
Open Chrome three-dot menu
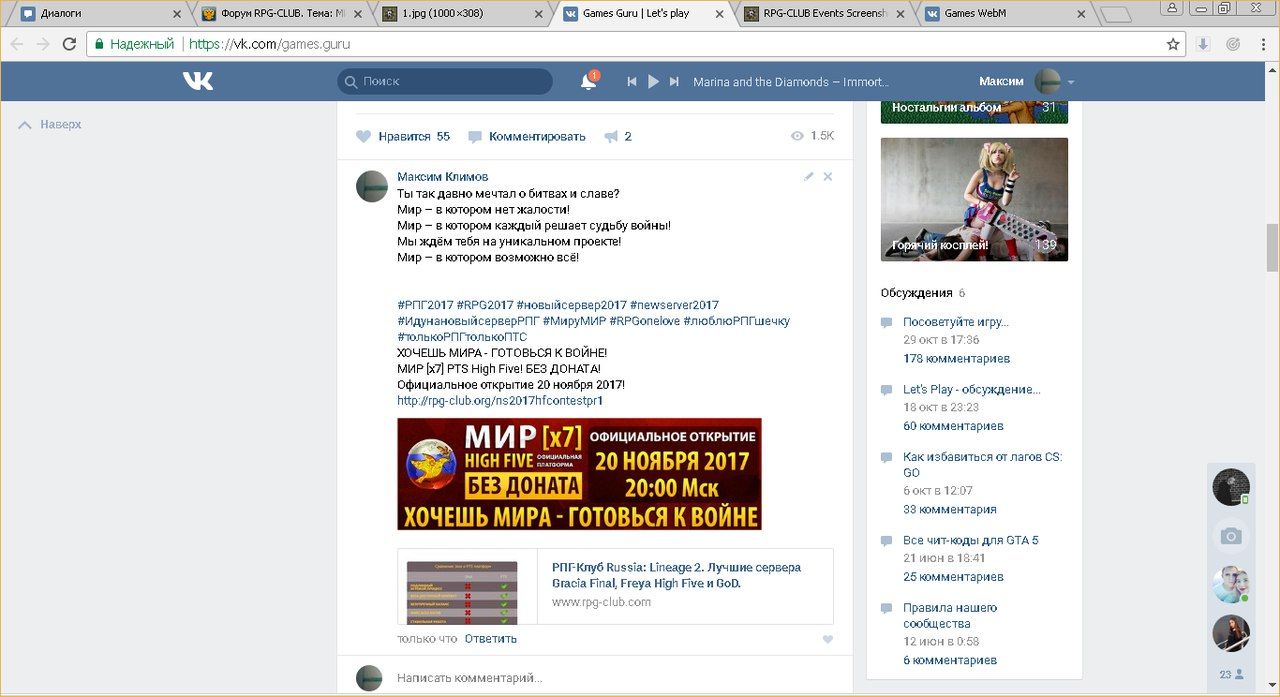tap(1262, 44)
